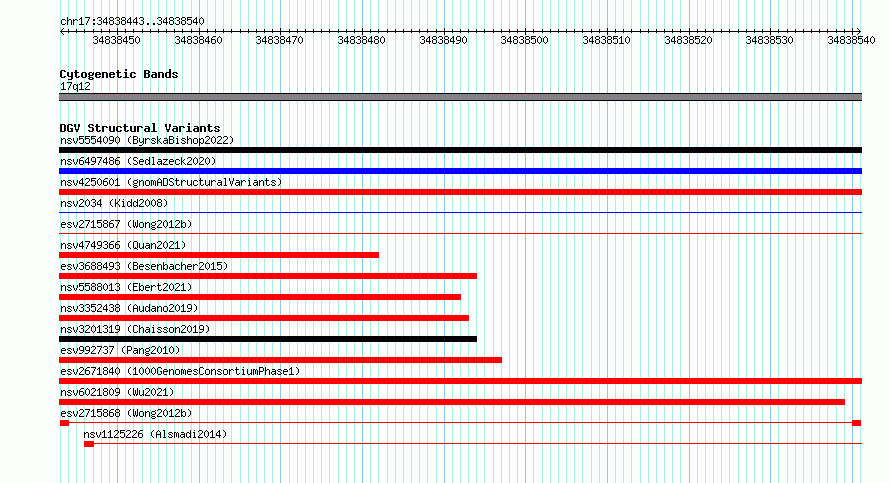The width and height of the screenshot is (890, 483).
Task: Click the 34838510 ruler position label
Action: 606,40
